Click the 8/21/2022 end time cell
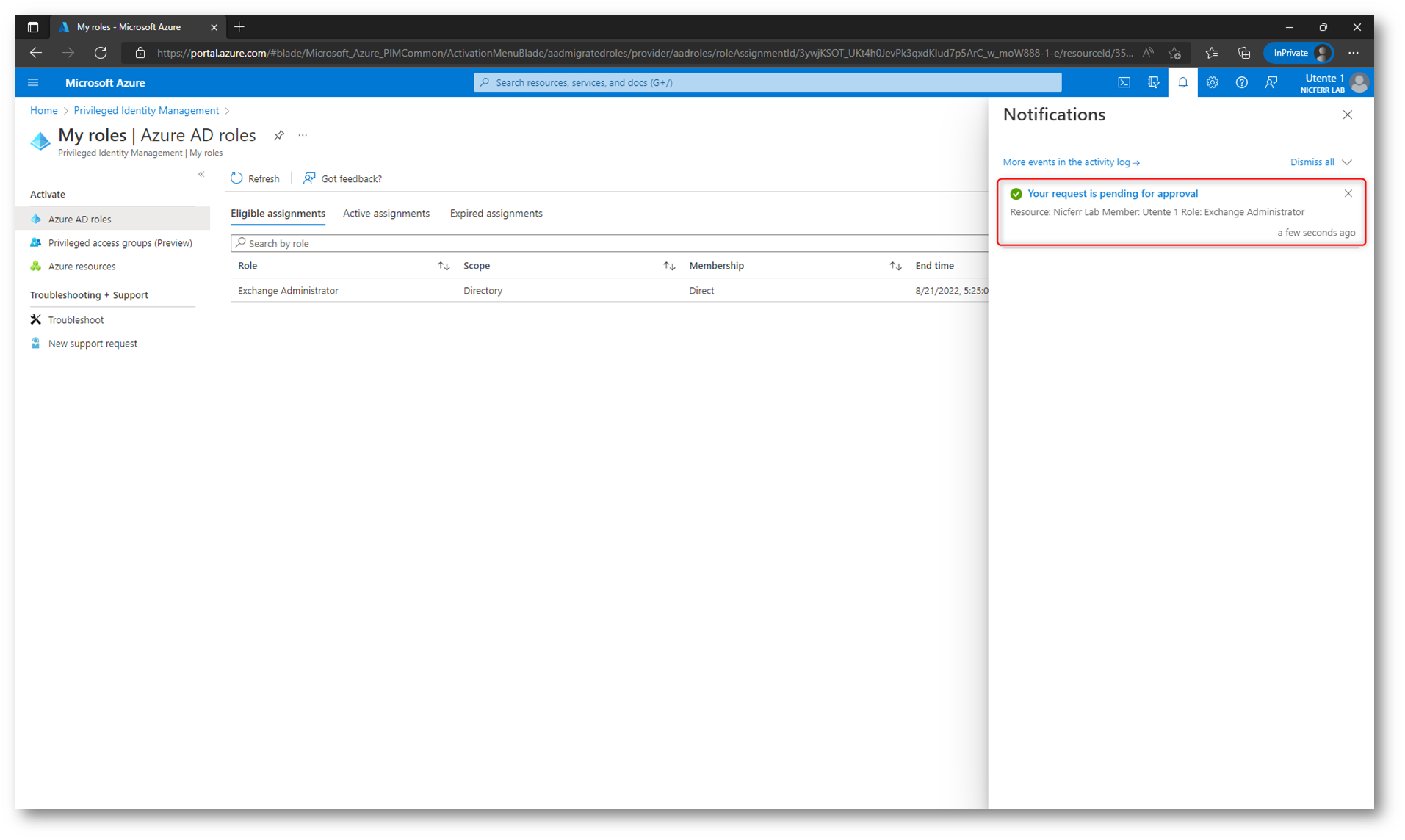Viewport: 1405px width, 840px height. click(x=951, y=291)
